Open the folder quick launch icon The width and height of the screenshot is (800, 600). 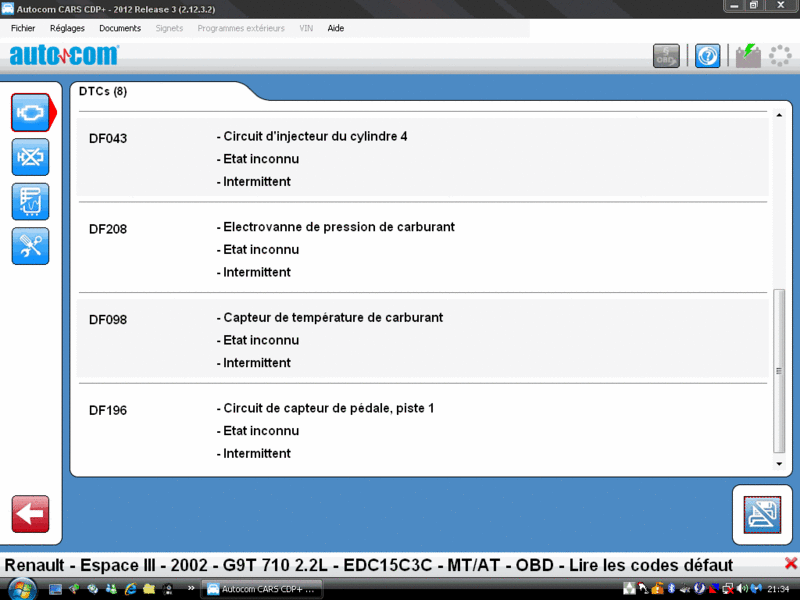[148, 589]
